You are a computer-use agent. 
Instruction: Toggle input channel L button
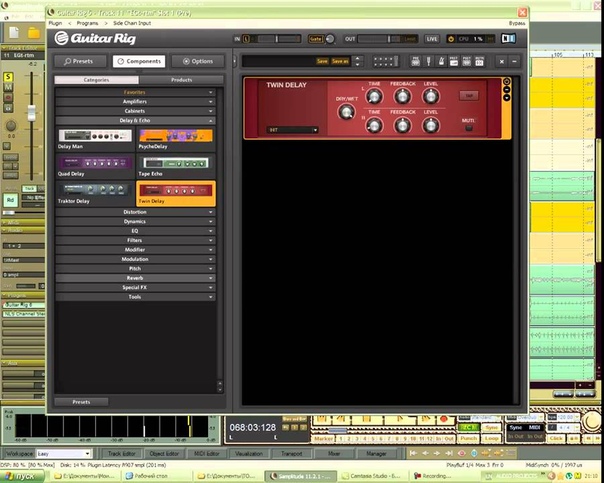click(247, 39)
